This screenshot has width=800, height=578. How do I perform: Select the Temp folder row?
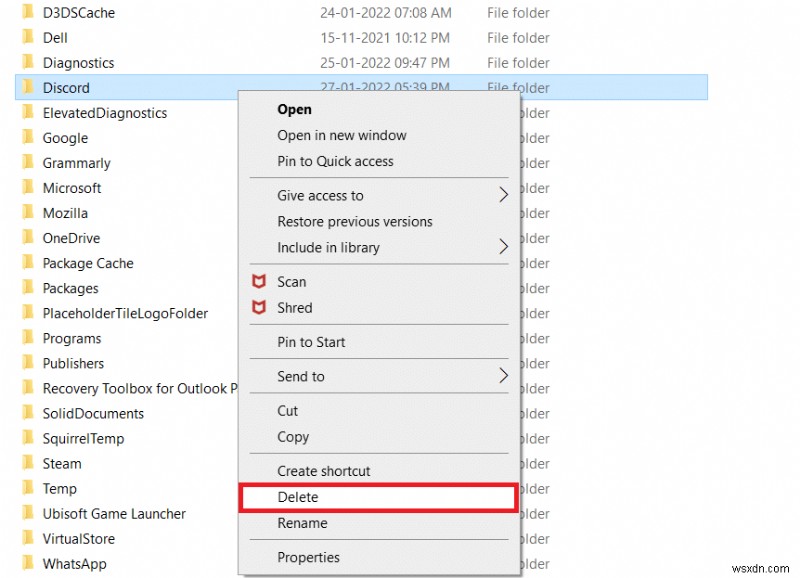click(62, 488)
